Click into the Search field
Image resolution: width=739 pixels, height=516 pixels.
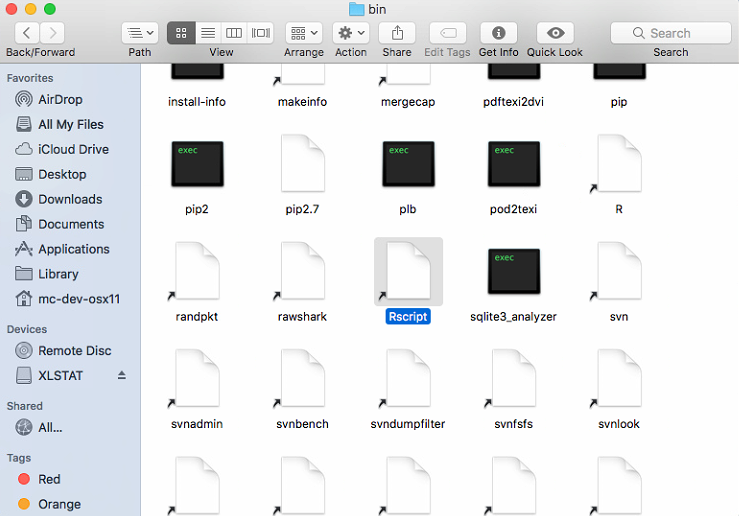coord(670,33)
